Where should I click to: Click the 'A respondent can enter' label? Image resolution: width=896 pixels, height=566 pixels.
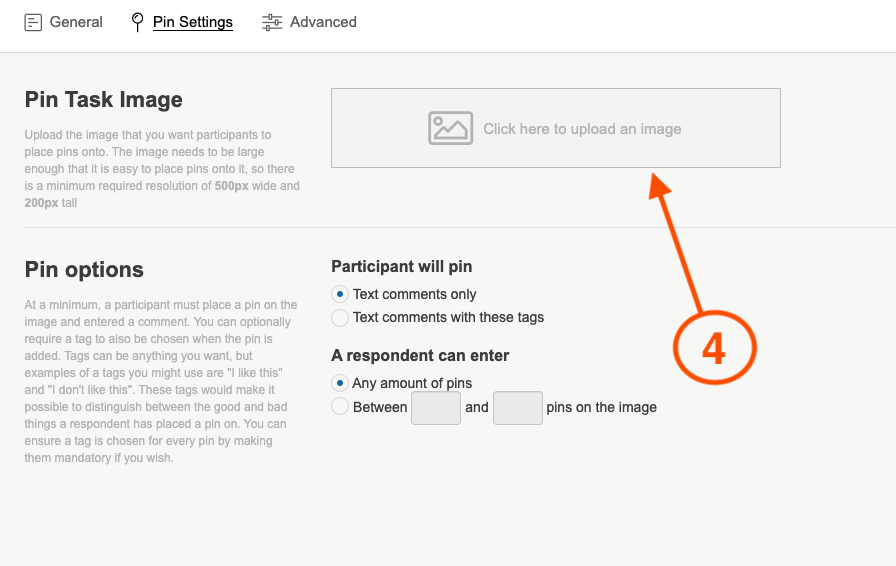pyautogui.click(x=420, y=356)
